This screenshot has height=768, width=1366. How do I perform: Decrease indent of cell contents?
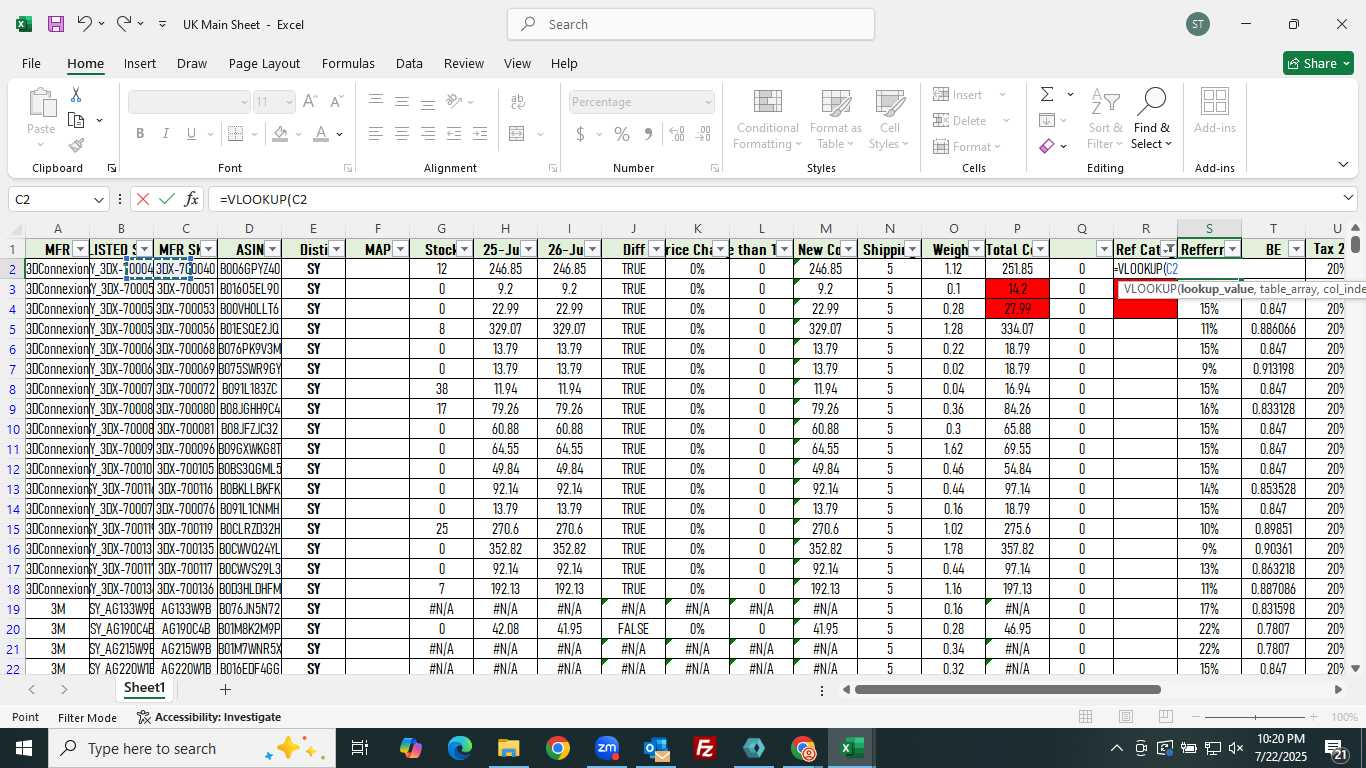coord(454,134)
